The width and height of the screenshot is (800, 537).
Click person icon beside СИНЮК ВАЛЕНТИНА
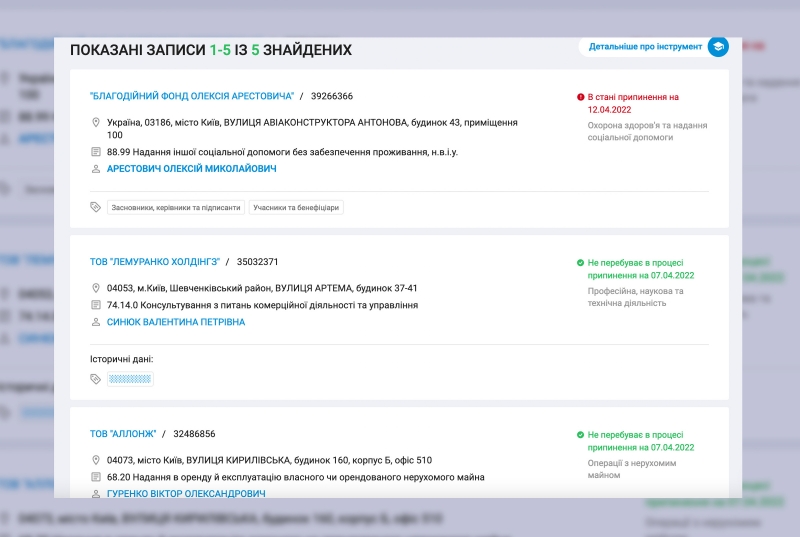click(x=95, y=322)
